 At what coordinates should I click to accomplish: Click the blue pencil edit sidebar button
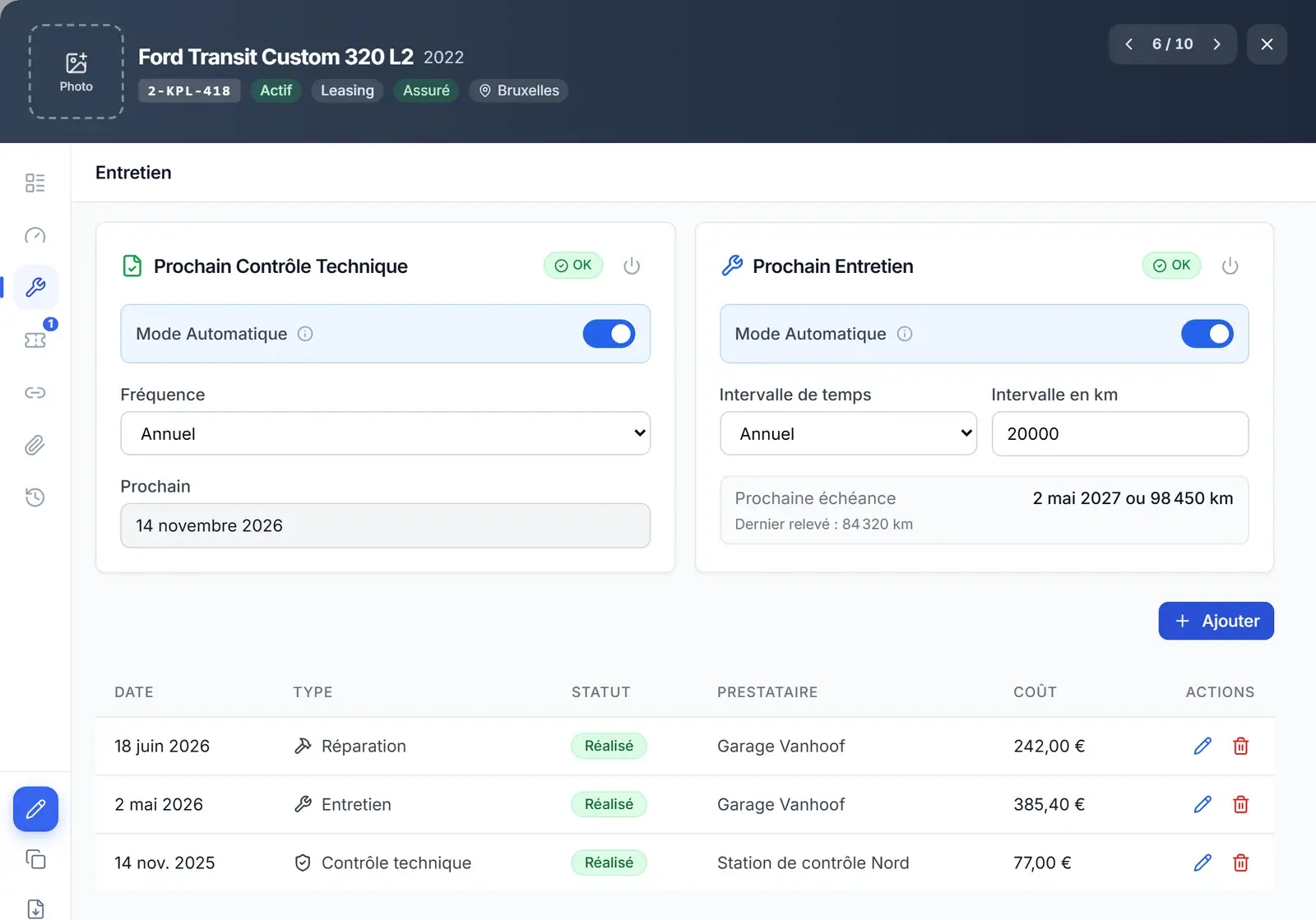point(35,809)
